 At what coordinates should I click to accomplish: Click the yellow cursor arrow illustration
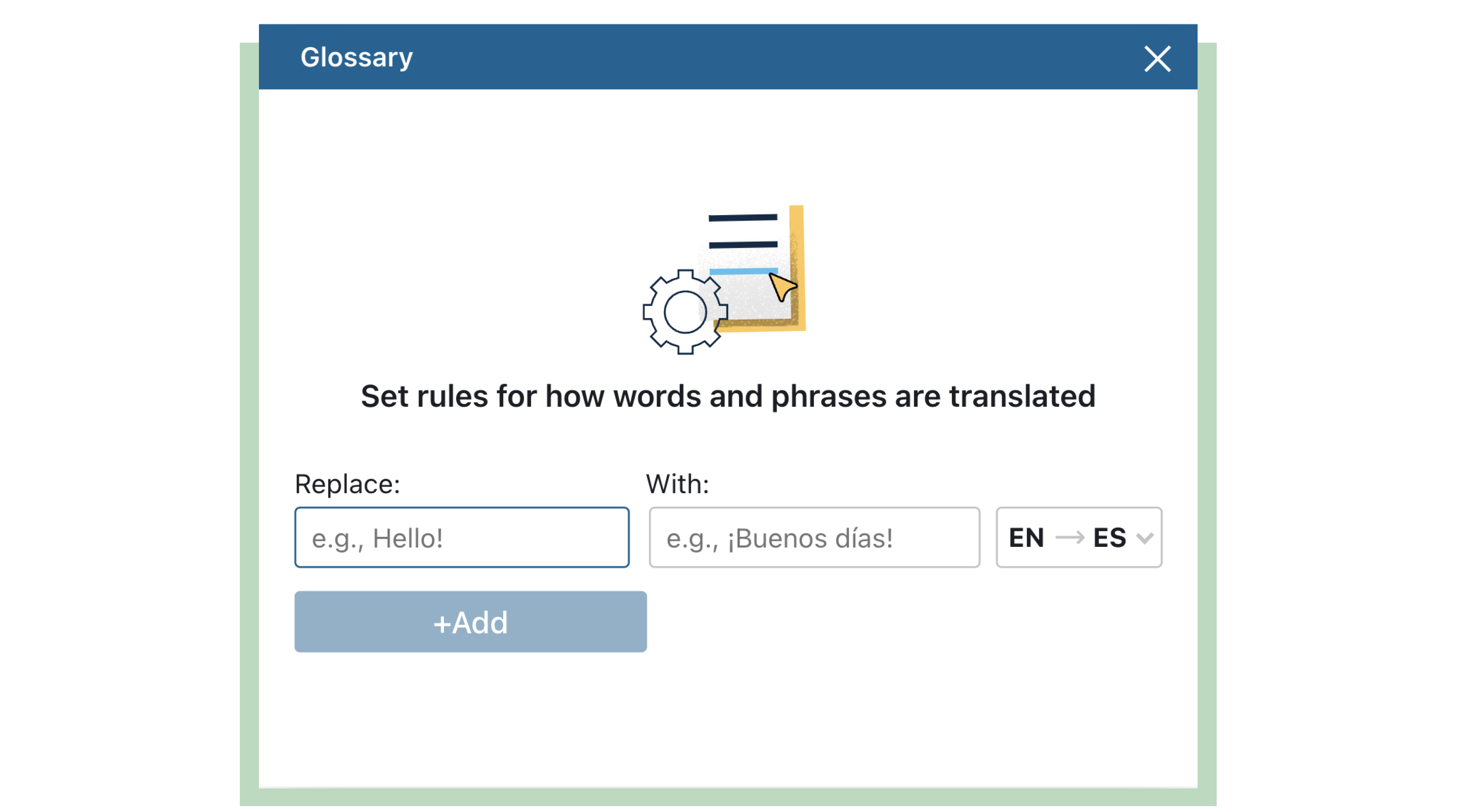782,287
